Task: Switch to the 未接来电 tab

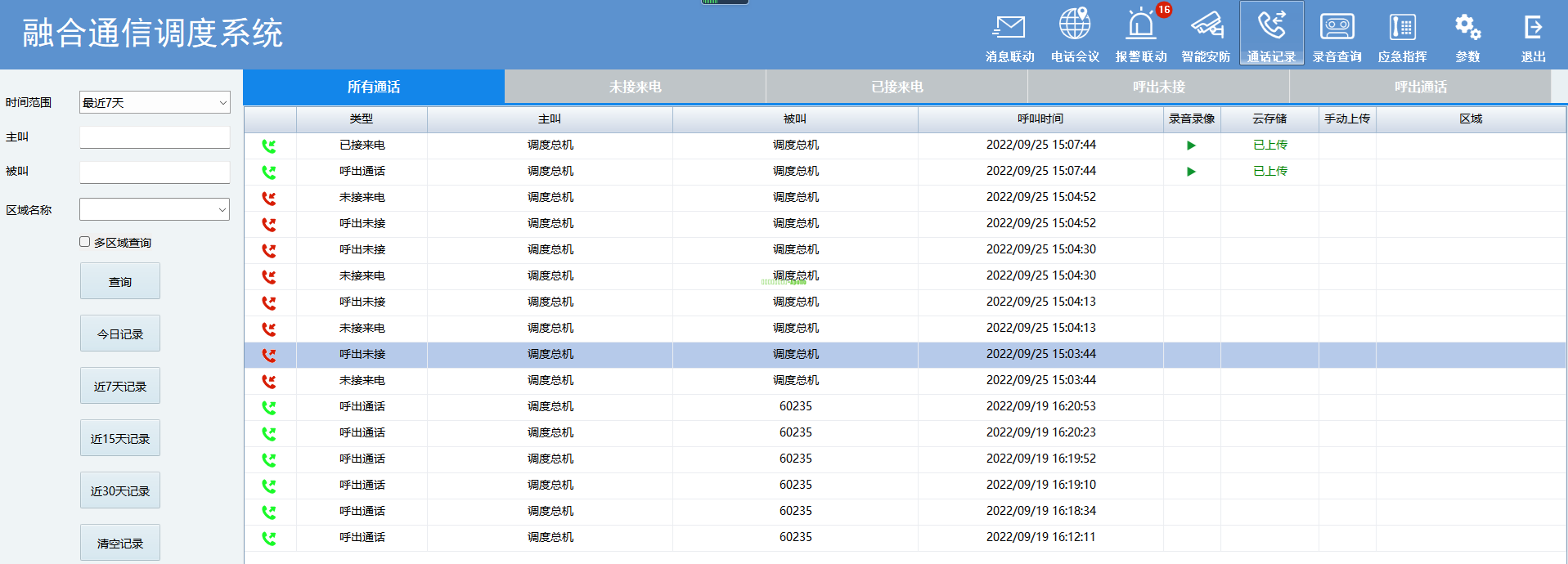Action: pyautogui.click(x=635, y=87)
